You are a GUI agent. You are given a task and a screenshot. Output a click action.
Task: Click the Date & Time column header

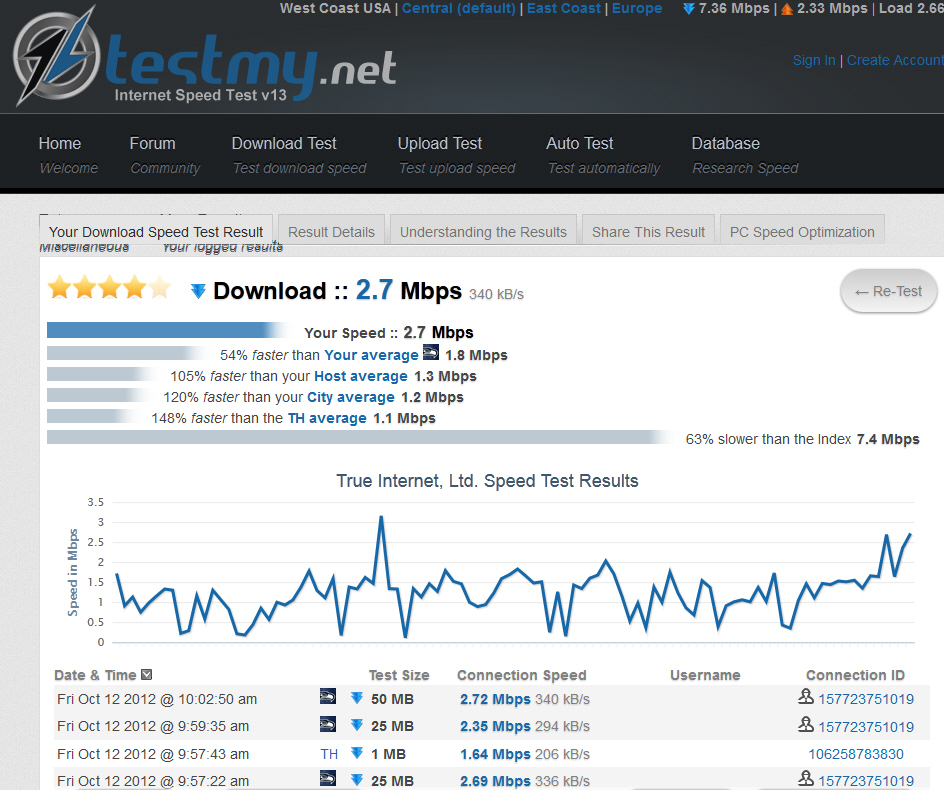[x=95, y=675]
